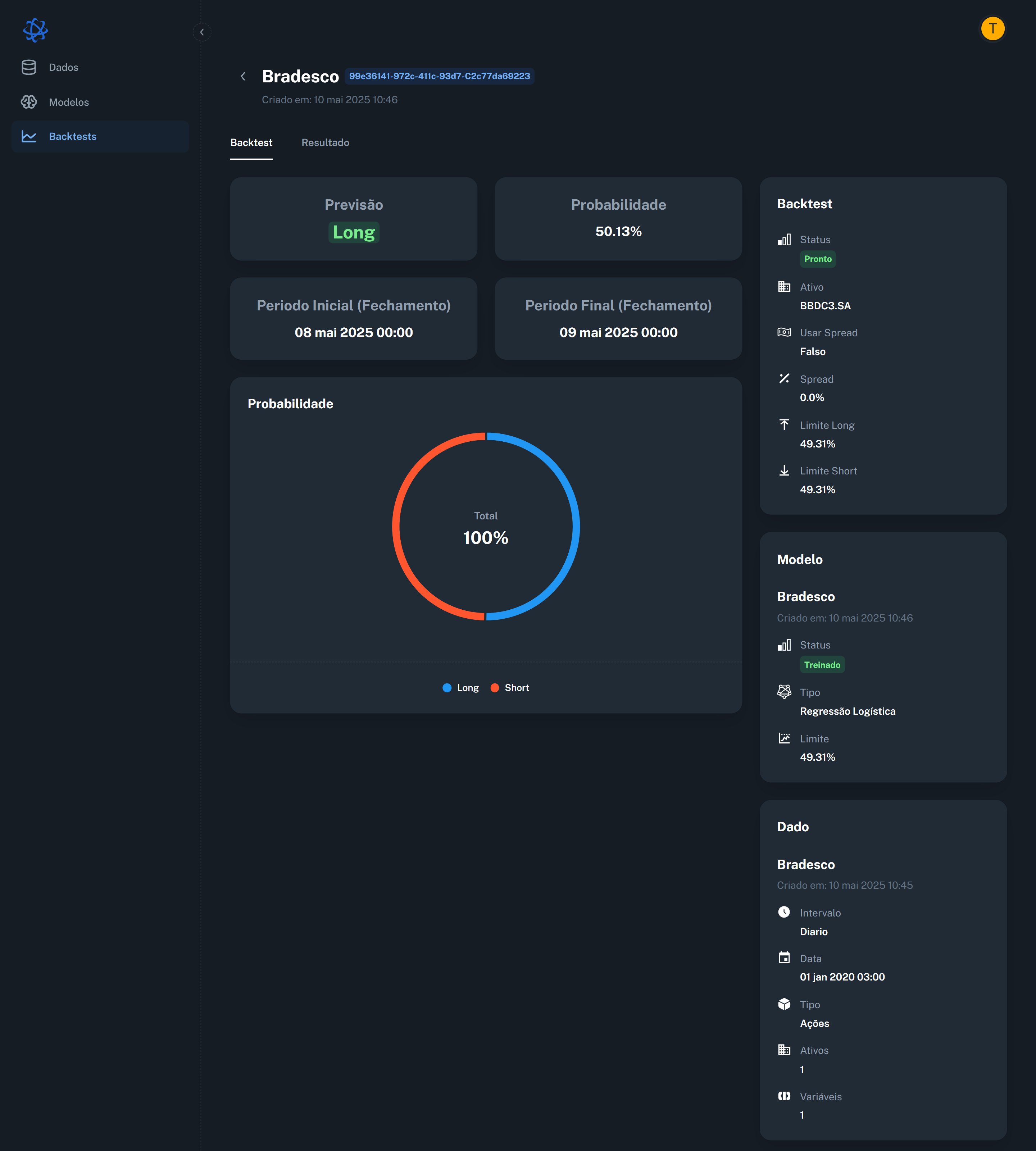Click the 0.0% spread value

click(x=812, y=397)
